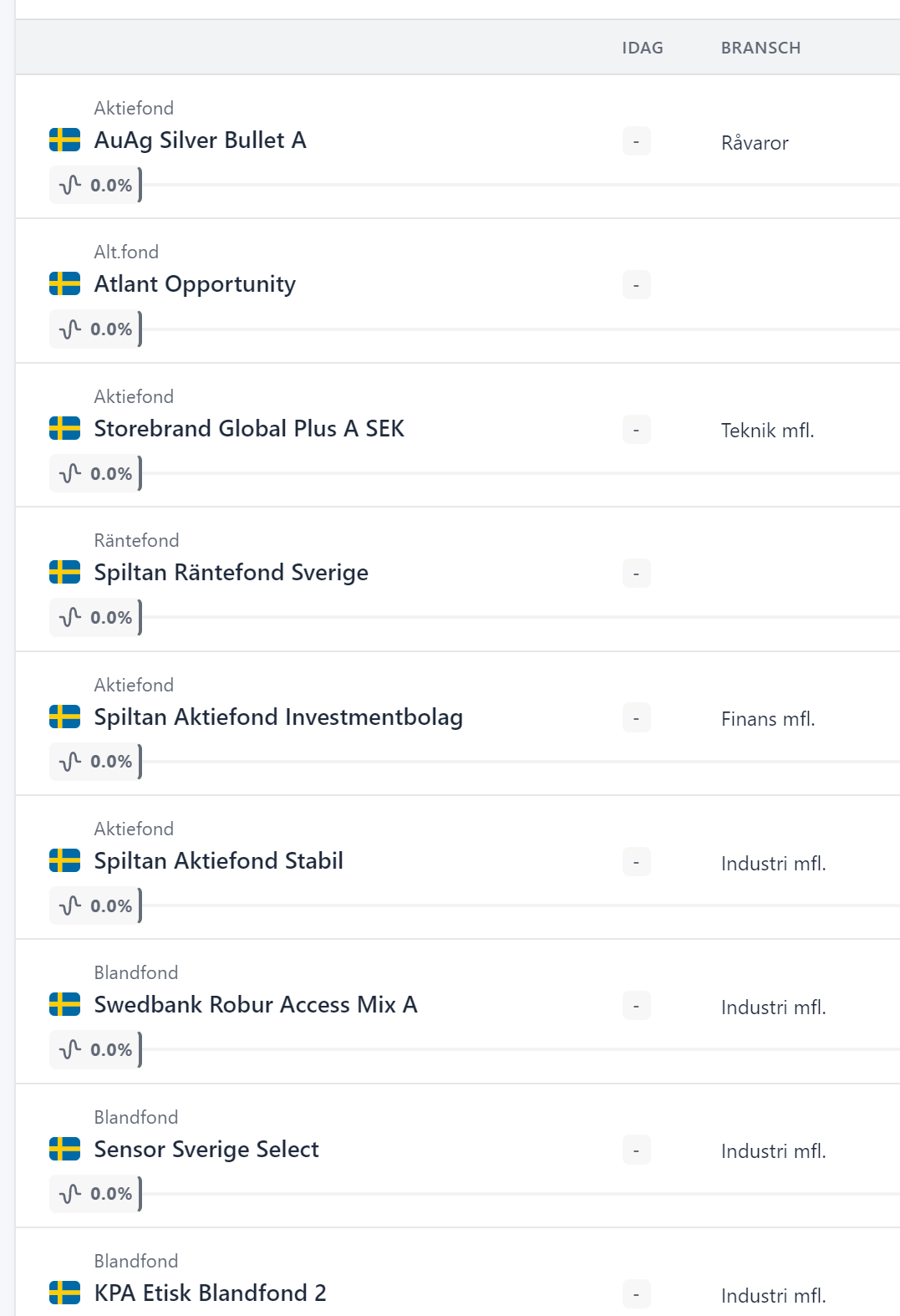Open the Sensor Sverige Select fund
The width and height of the screenshot is (900, 1316).
pos(206,1150)
